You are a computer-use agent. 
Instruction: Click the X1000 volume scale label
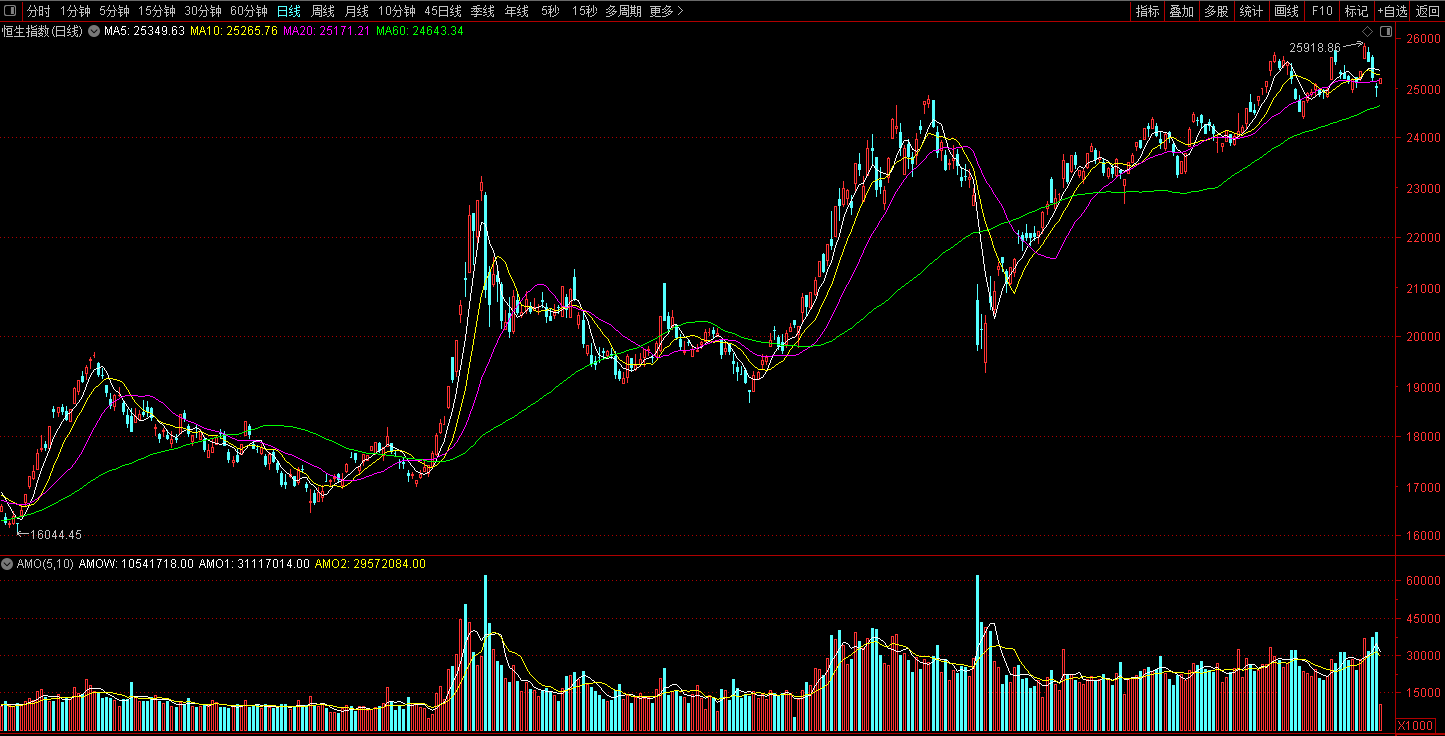[1415, 725]
